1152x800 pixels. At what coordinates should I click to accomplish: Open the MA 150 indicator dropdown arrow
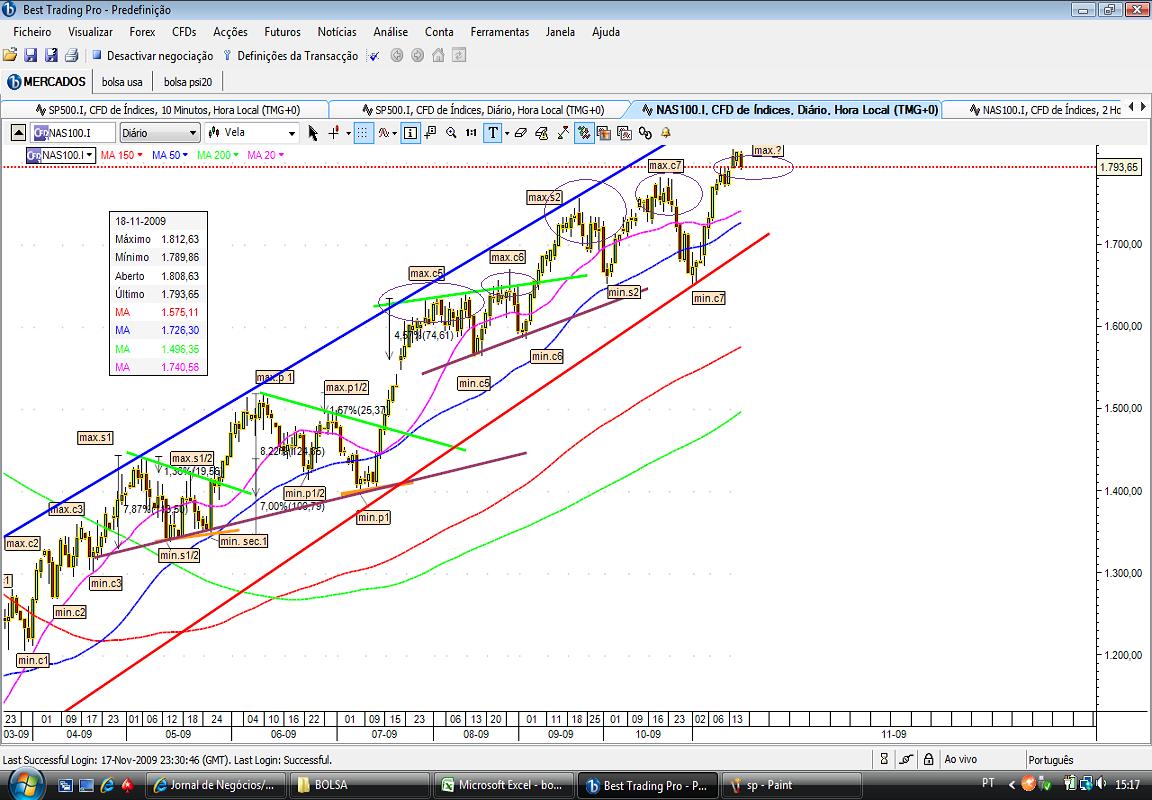point(140,155)
